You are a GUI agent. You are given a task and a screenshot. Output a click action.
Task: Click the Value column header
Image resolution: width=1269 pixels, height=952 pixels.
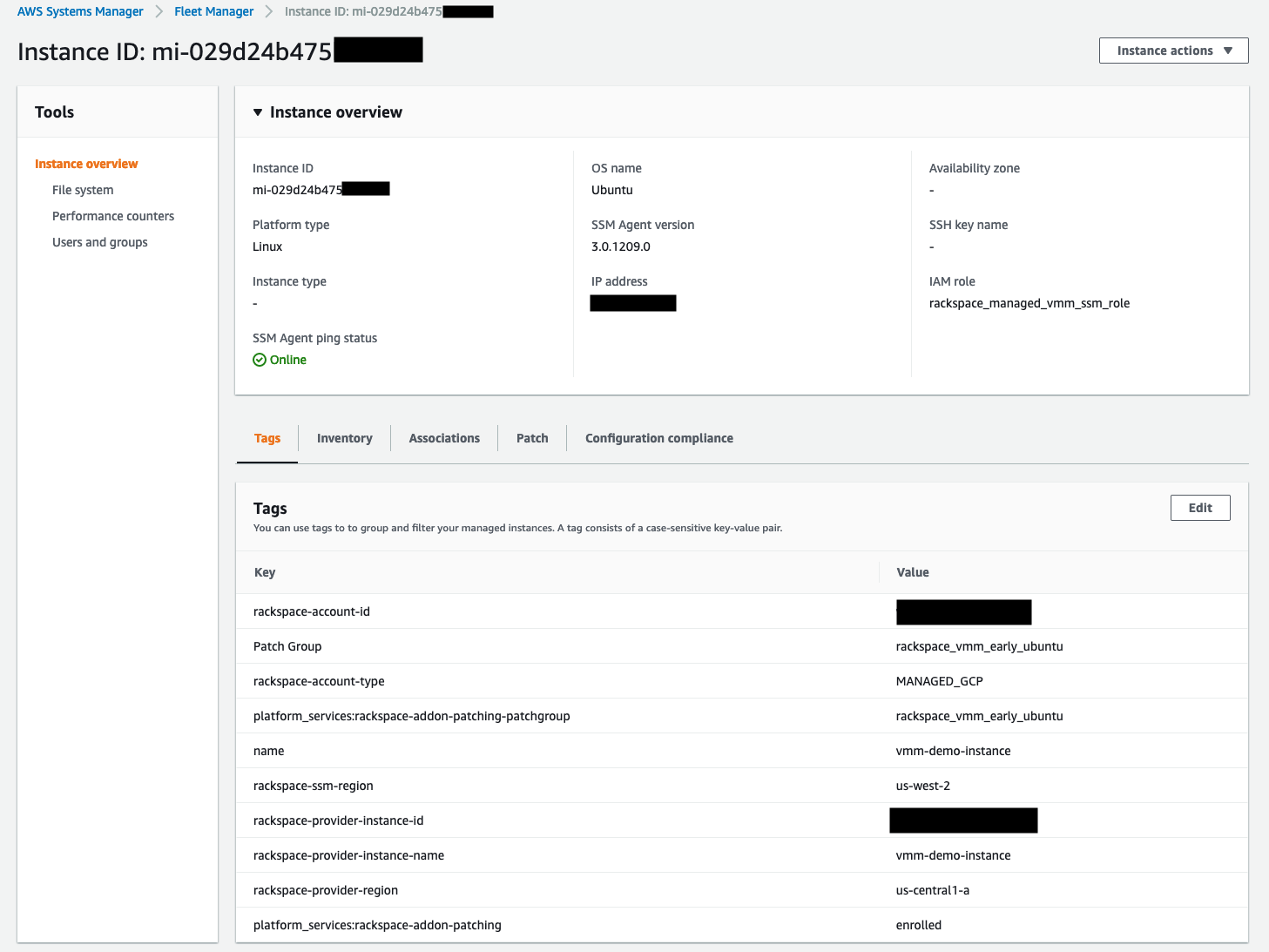pos(912,572)
